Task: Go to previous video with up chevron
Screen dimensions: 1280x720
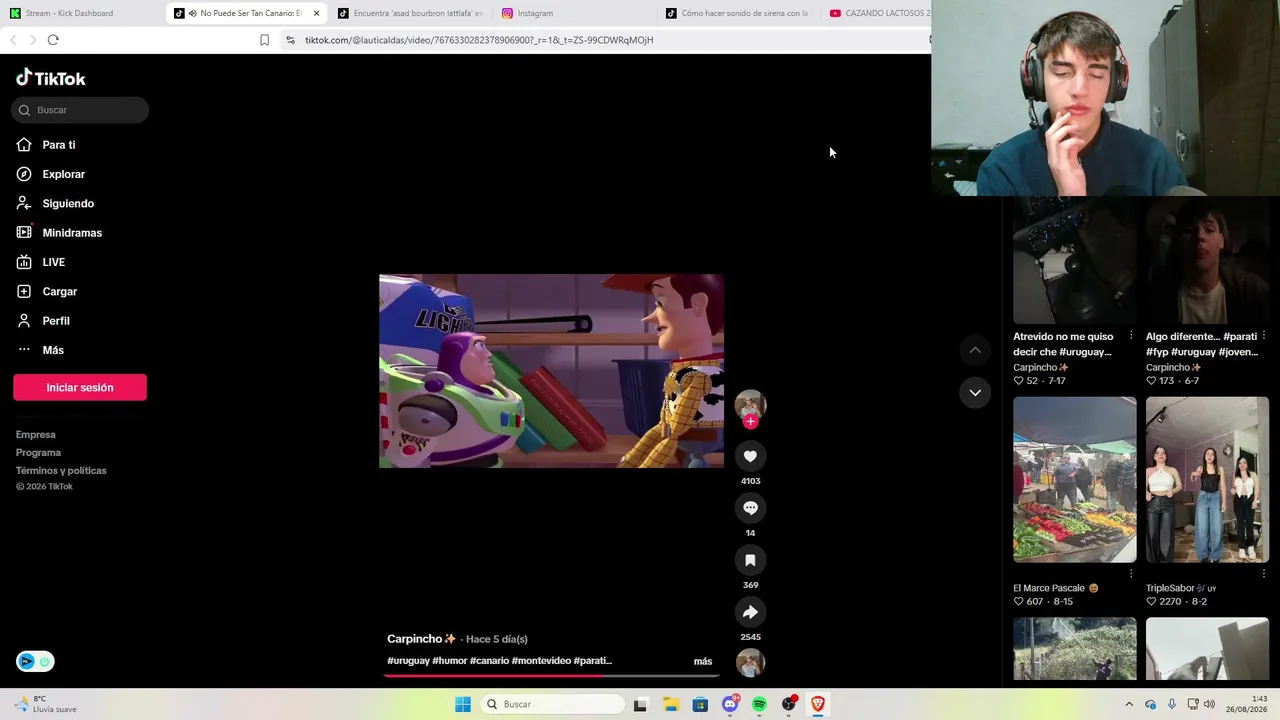Action: pos(975,350)
